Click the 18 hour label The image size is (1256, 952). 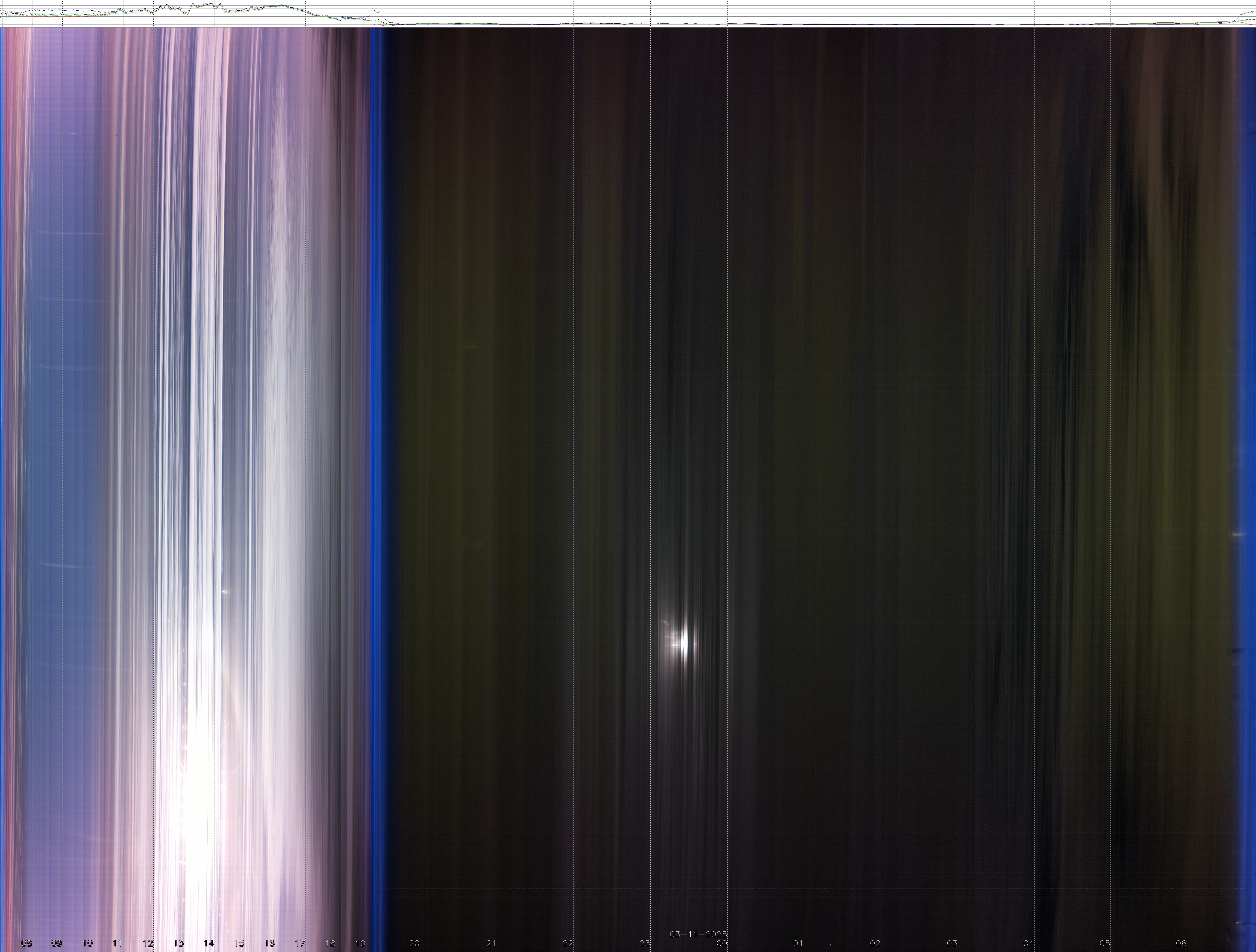(330, 944)
